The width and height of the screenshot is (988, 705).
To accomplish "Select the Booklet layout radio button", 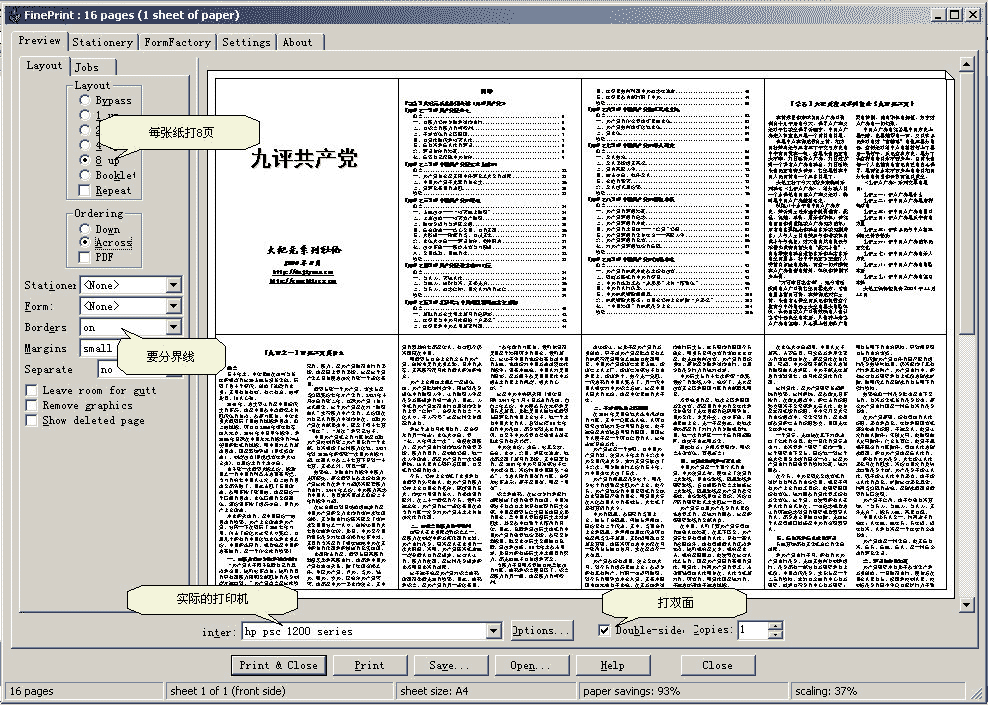I will (x=85, y=175).
